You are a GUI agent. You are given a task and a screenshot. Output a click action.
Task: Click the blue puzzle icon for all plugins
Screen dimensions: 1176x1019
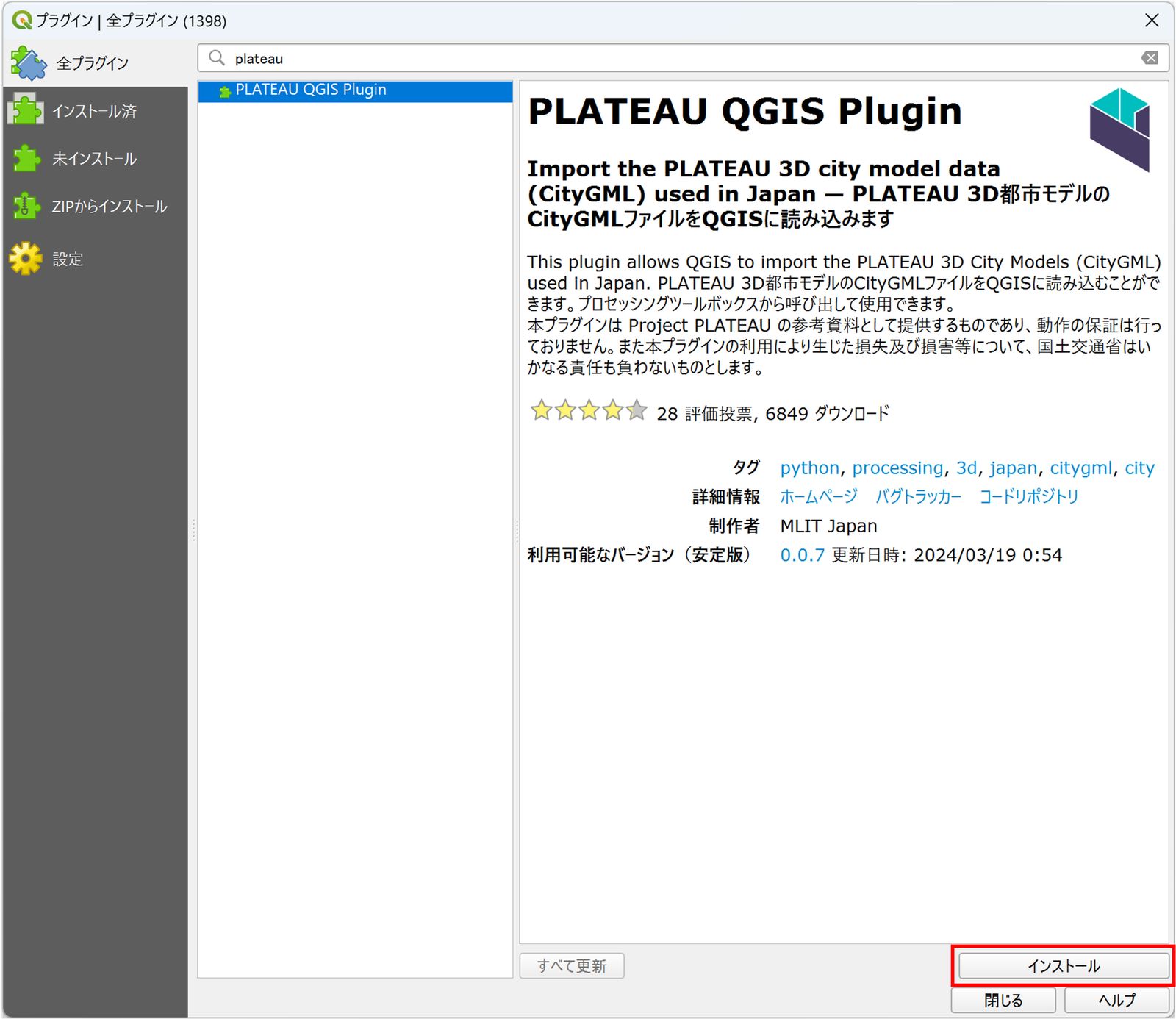click(29, 62)
